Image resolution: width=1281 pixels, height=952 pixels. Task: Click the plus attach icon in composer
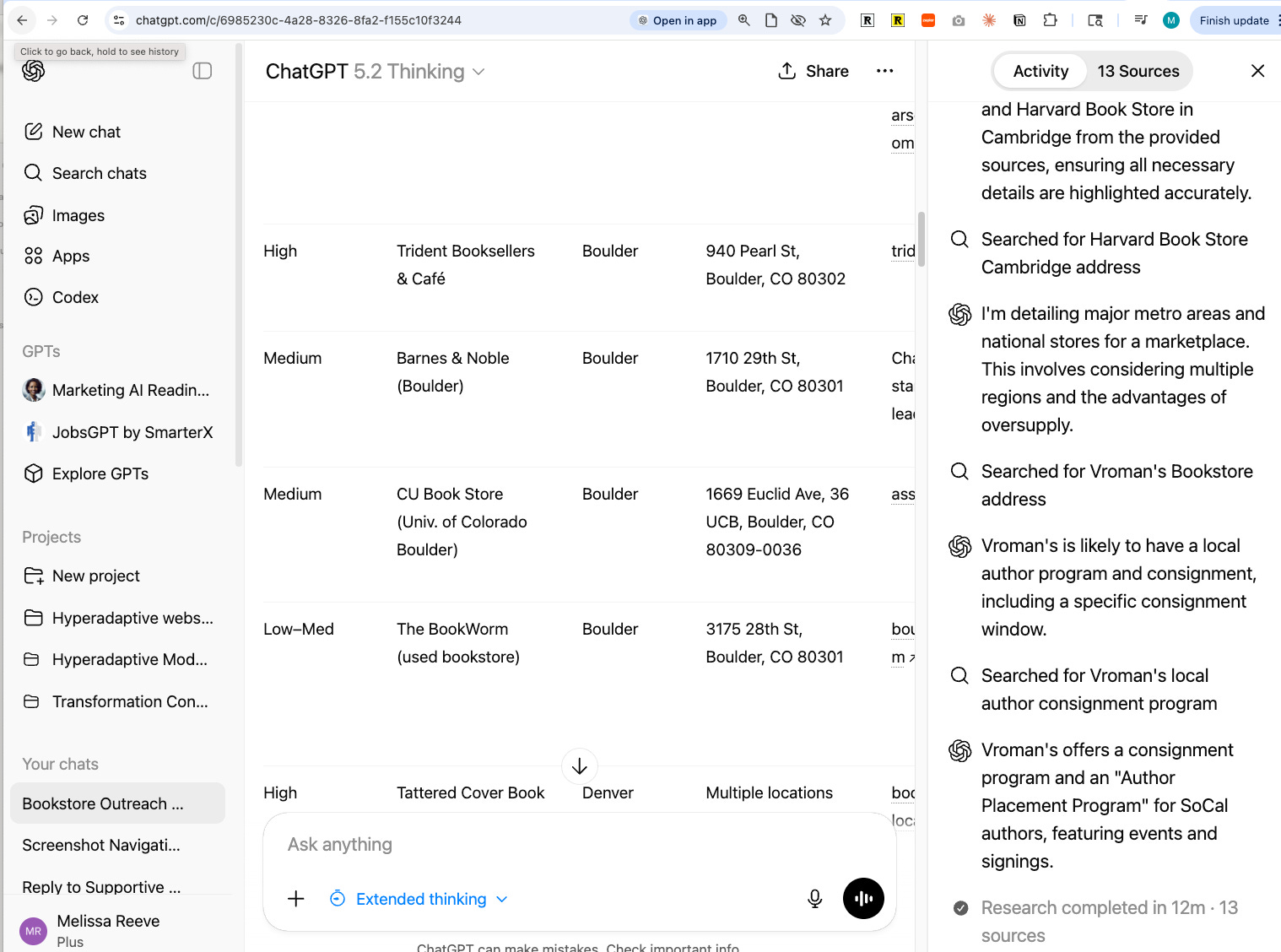(296, 899)
